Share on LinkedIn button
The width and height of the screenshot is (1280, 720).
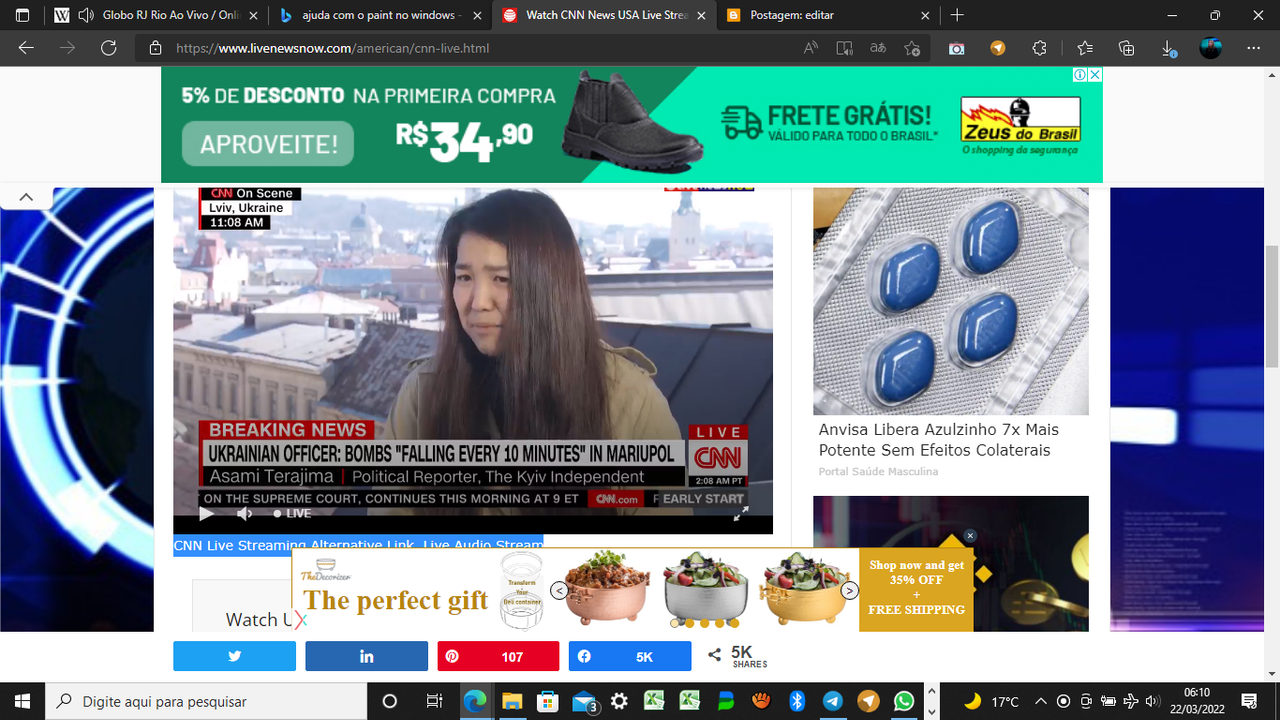click(x=366, y=656)
